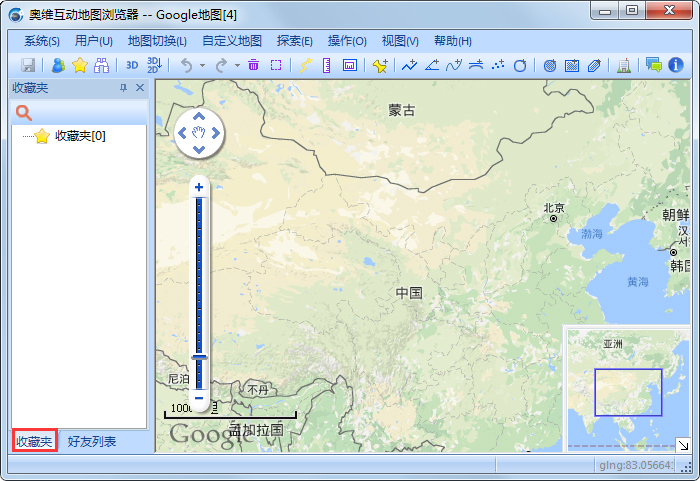Open the chat bubbles message icon
700x481 pixels.
pyautogui.click(x=654, y=65)
